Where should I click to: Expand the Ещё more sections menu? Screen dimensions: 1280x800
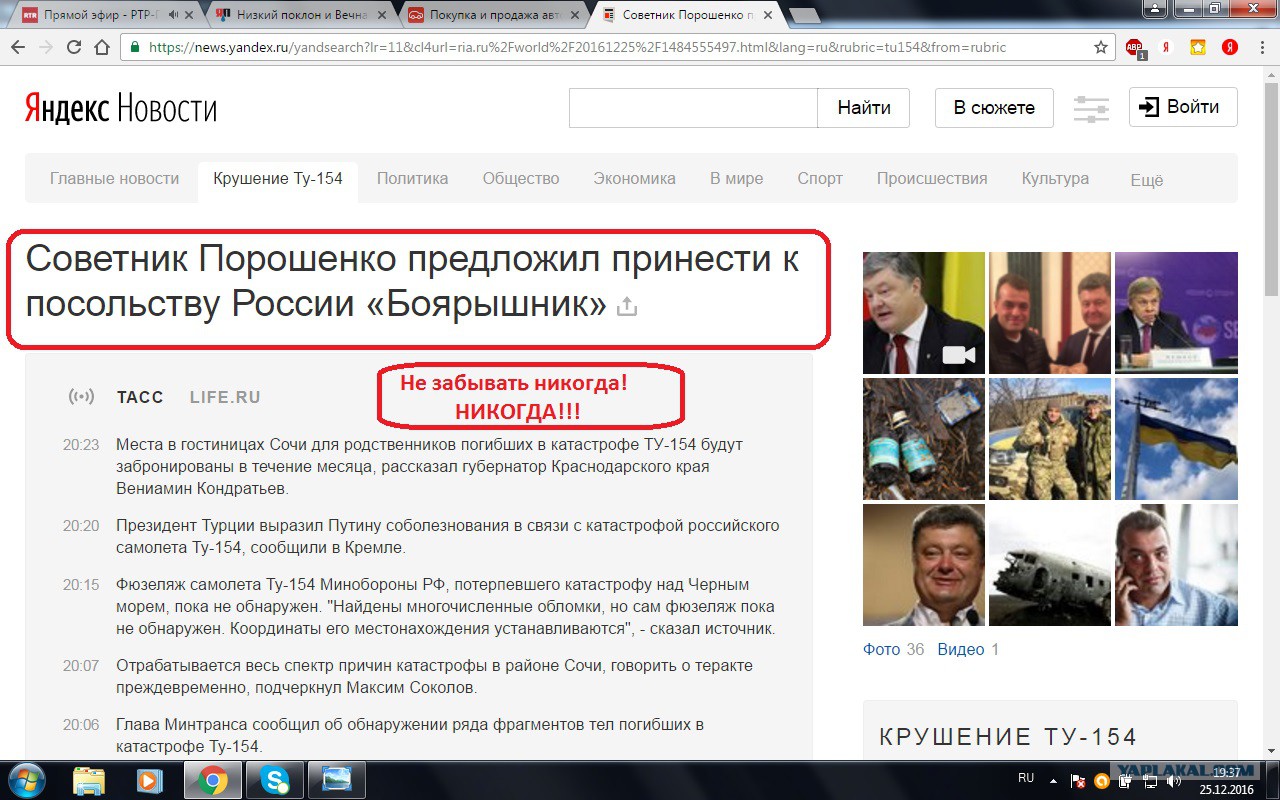1146,181
